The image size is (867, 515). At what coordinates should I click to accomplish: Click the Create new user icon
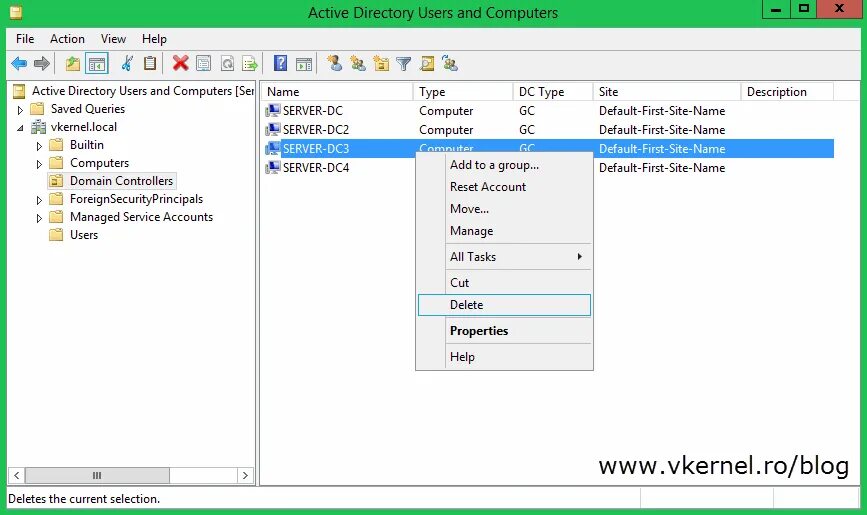coord(335,63)
